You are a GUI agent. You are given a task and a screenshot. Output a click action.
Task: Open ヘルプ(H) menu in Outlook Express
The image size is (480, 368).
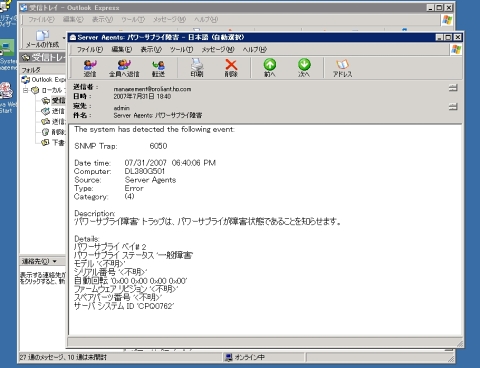point(206,20)
